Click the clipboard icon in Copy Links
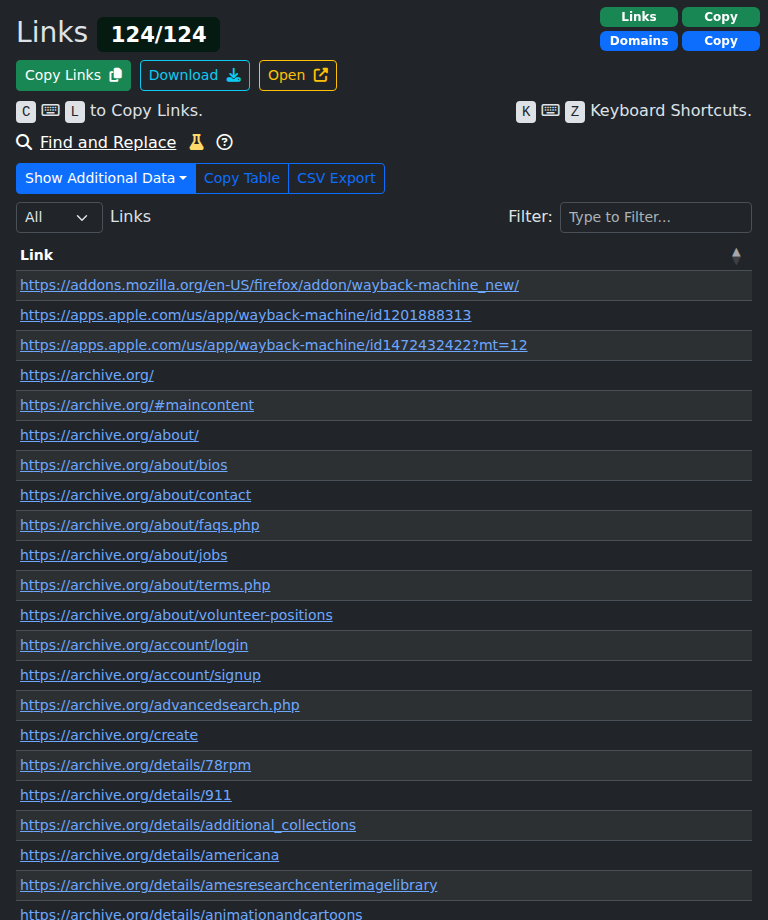Viewport: 768px width, 920px height. [x=116, y=75]
